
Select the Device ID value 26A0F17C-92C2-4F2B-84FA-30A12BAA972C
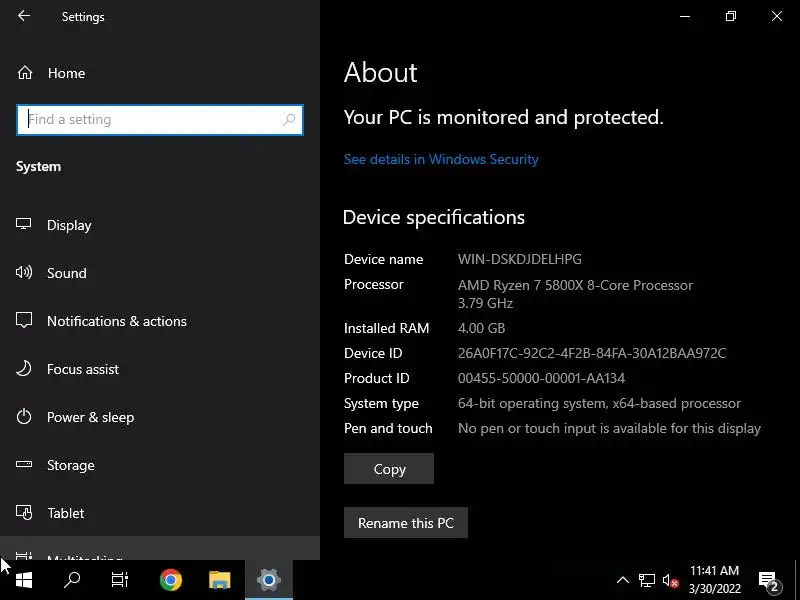(x=592, y=353)
